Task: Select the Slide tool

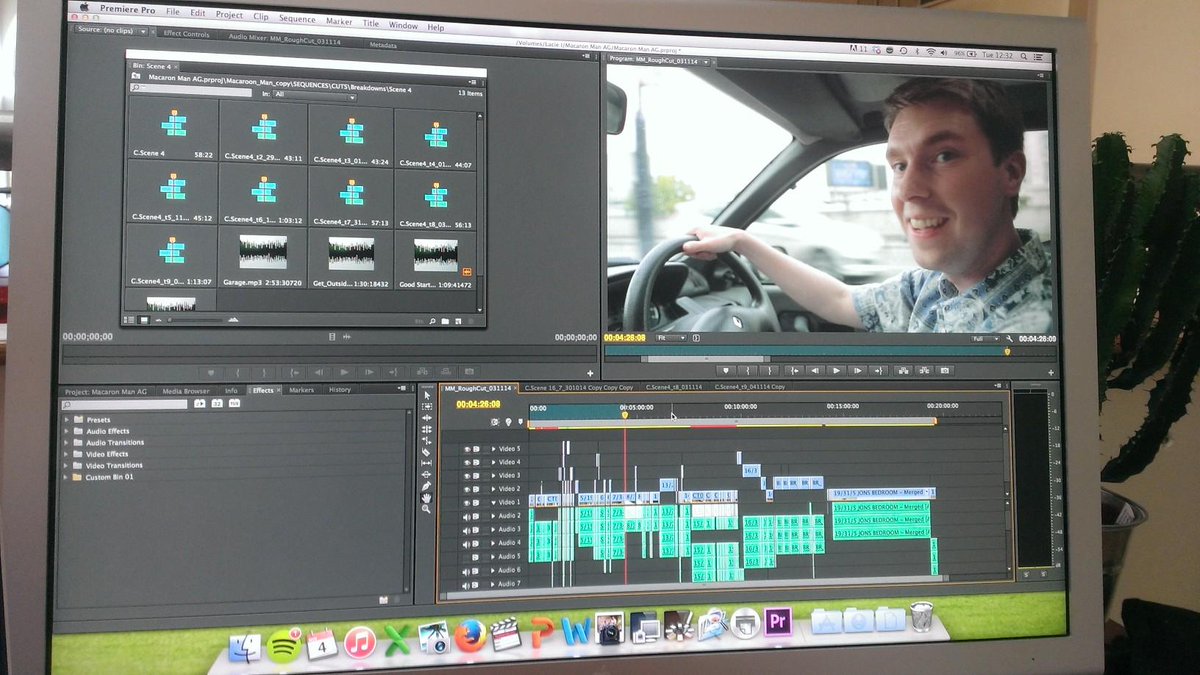Action: tap(426, 474)
